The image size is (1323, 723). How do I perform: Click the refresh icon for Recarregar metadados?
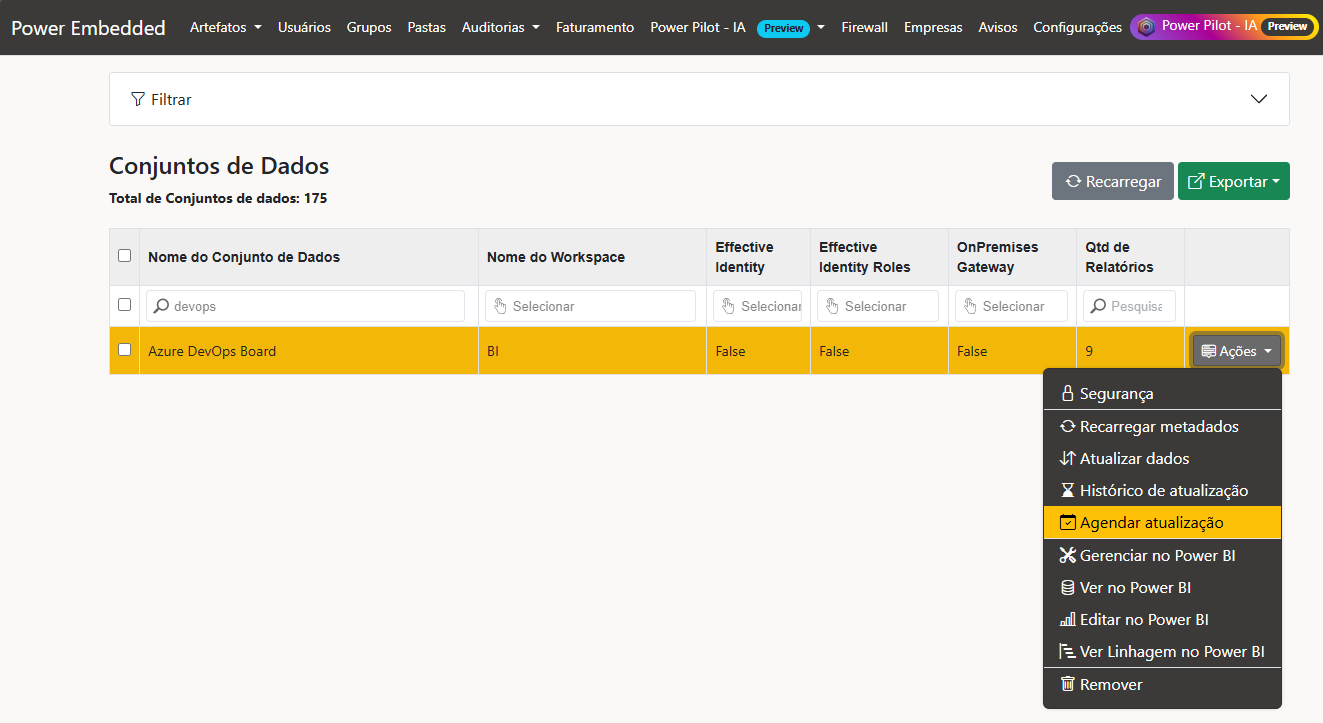1067,426
